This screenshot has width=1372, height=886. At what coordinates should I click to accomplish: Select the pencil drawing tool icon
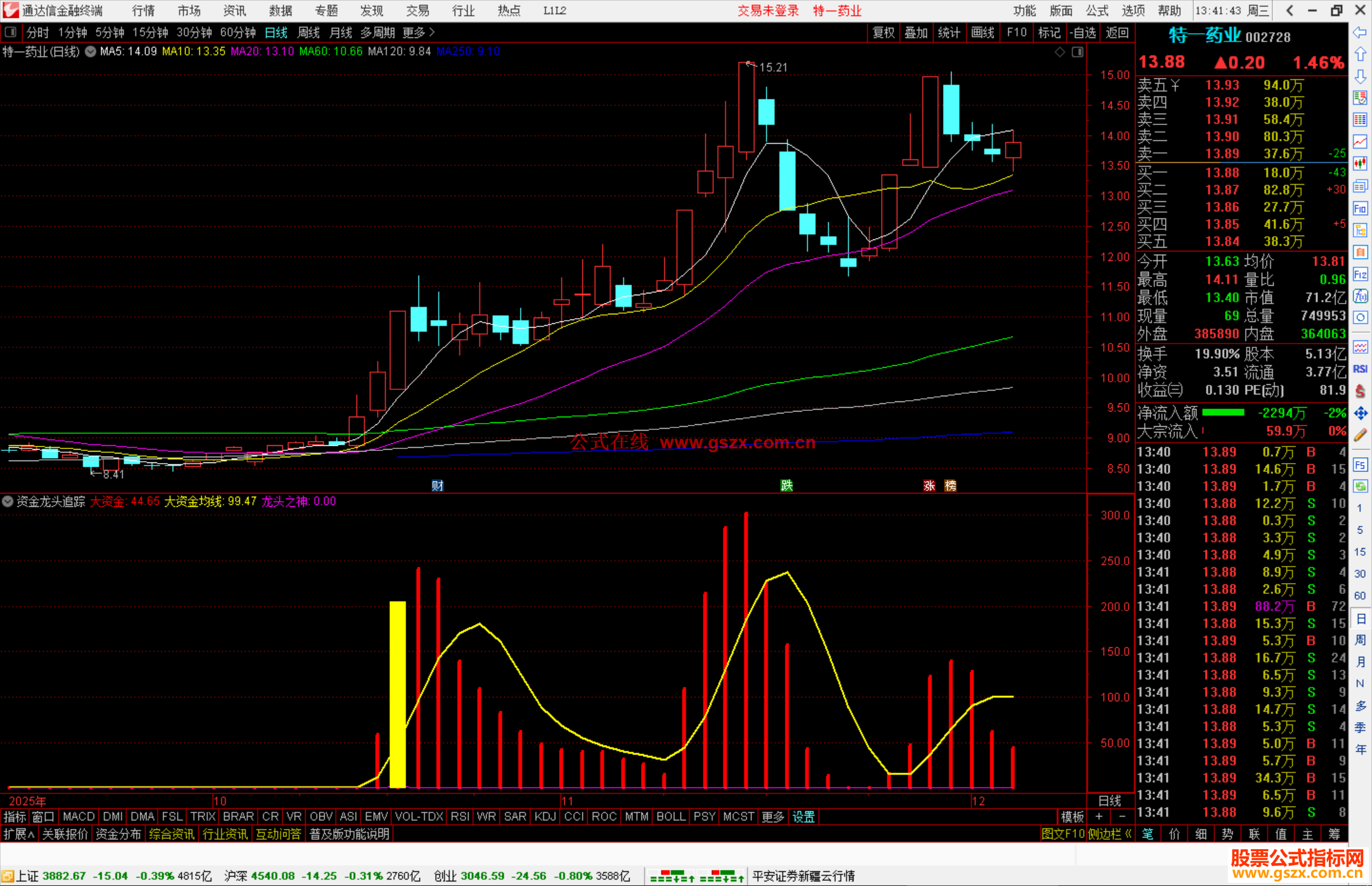[x=1360, y=436]
